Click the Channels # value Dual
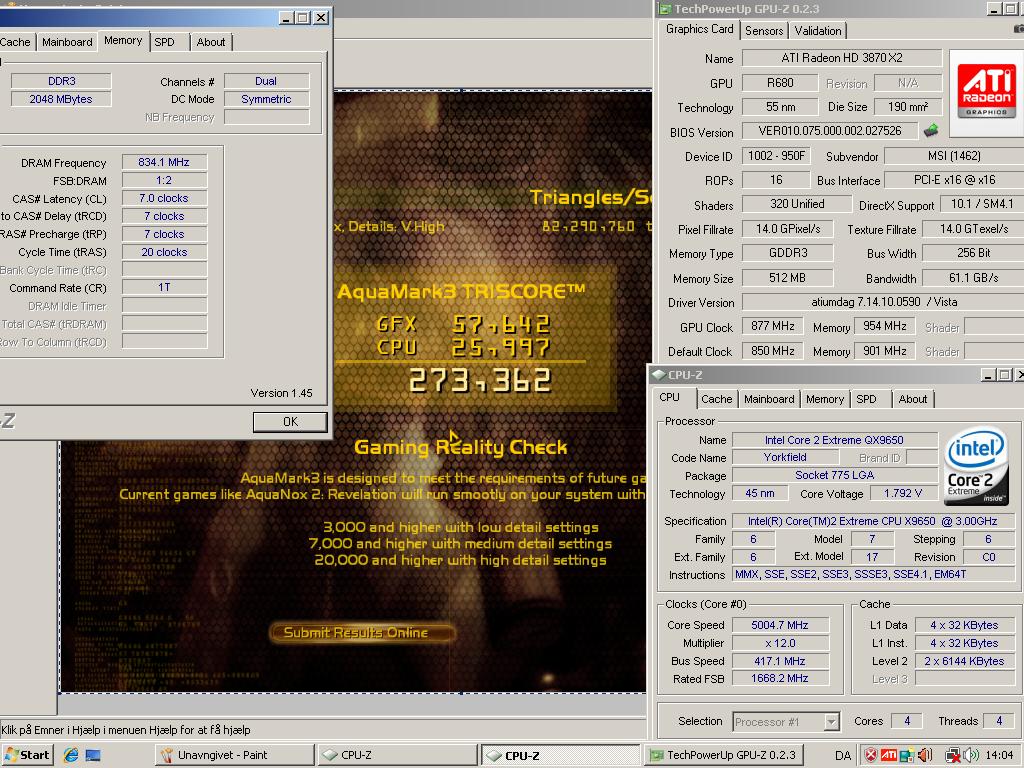 coord(266,81)
